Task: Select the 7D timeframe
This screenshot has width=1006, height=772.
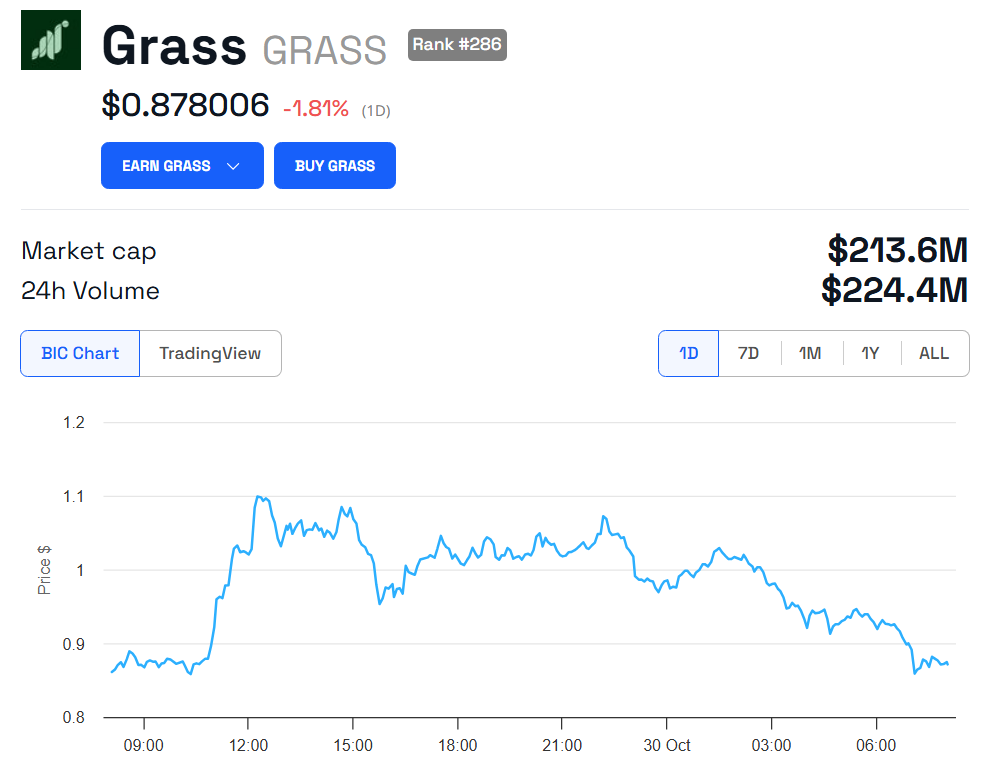Action: click(749, 353)
